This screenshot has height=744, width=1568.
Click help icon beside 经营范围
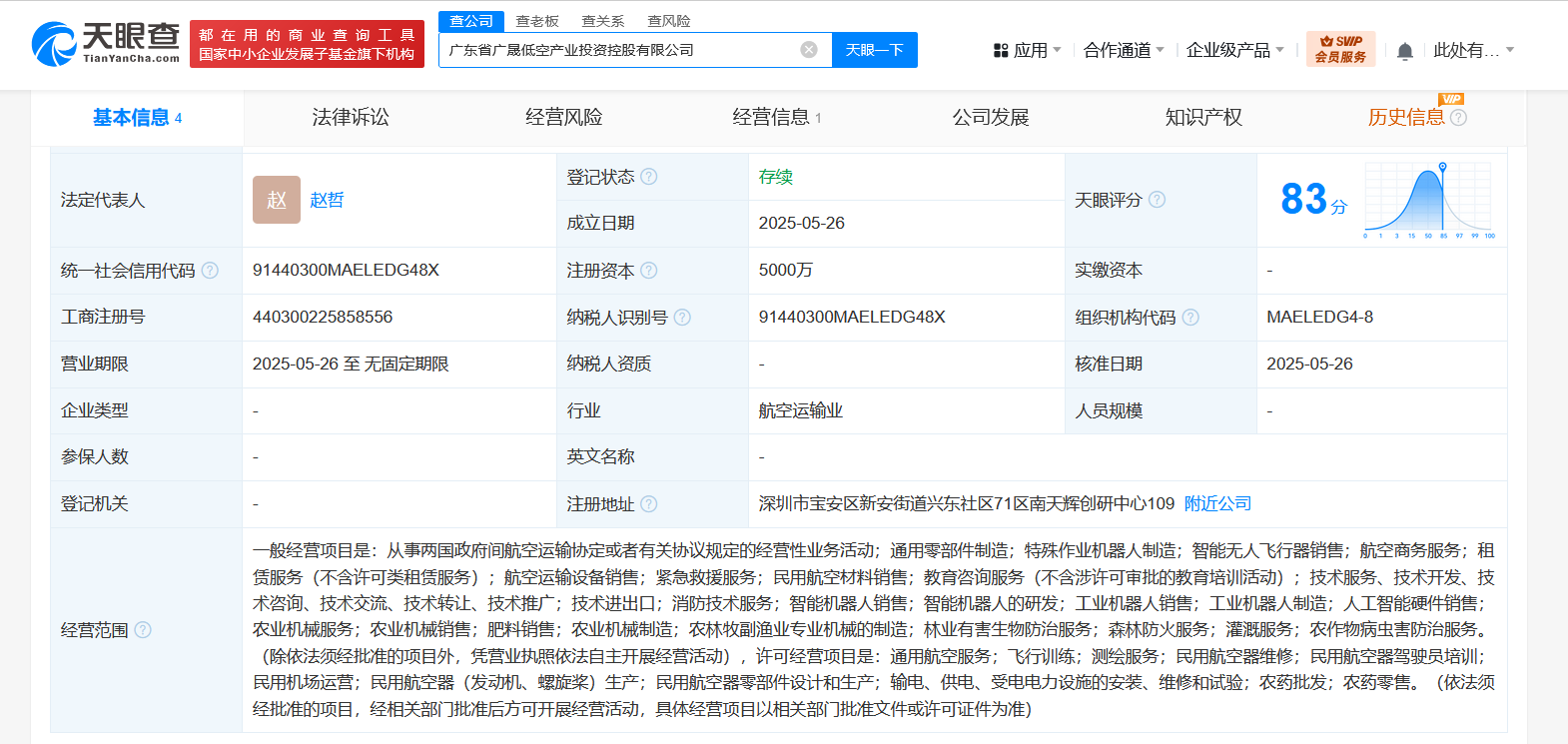143,630
